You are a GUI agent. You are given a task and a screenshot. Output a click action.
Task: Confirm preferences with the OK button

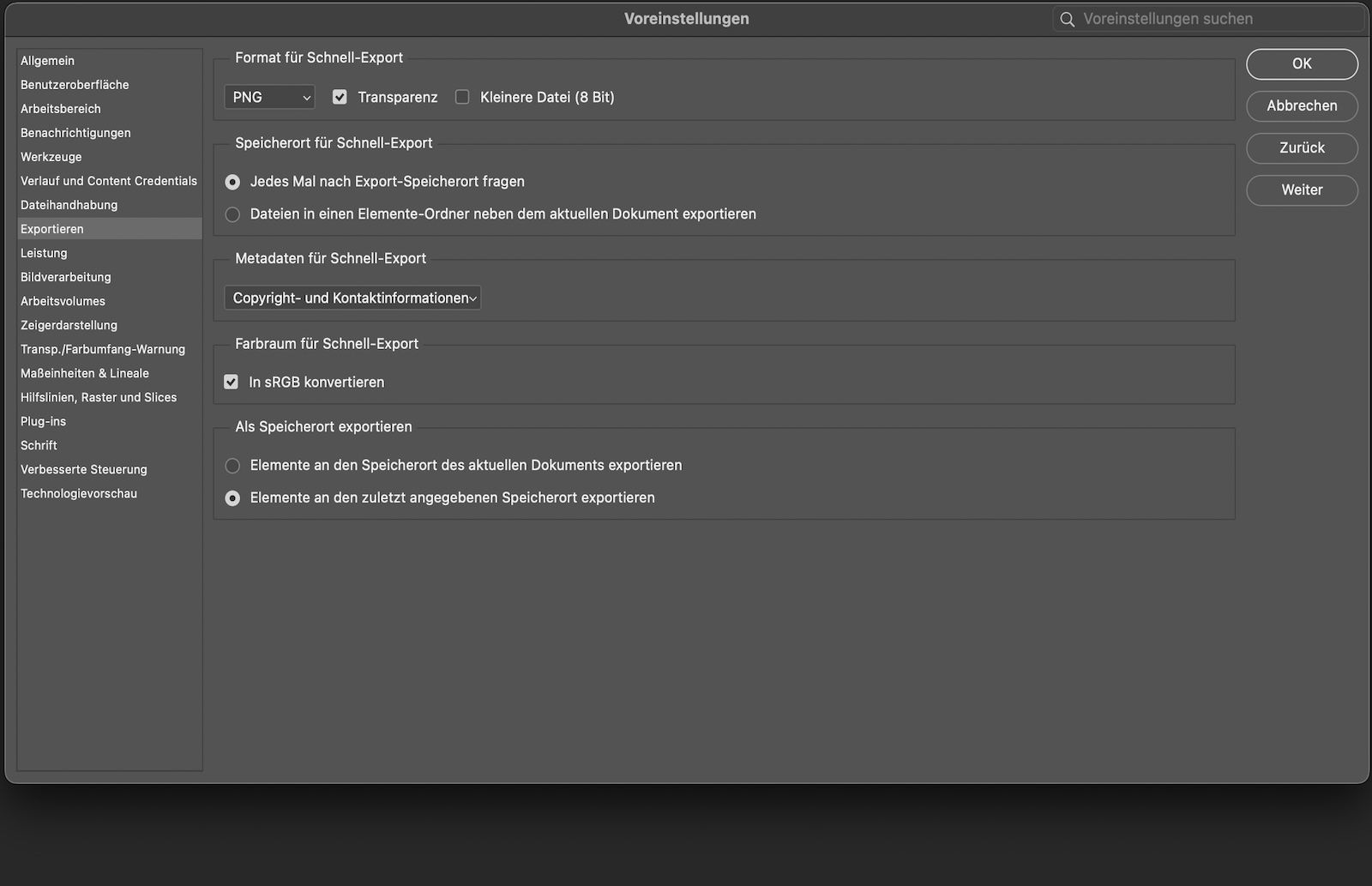point(1302,63)
